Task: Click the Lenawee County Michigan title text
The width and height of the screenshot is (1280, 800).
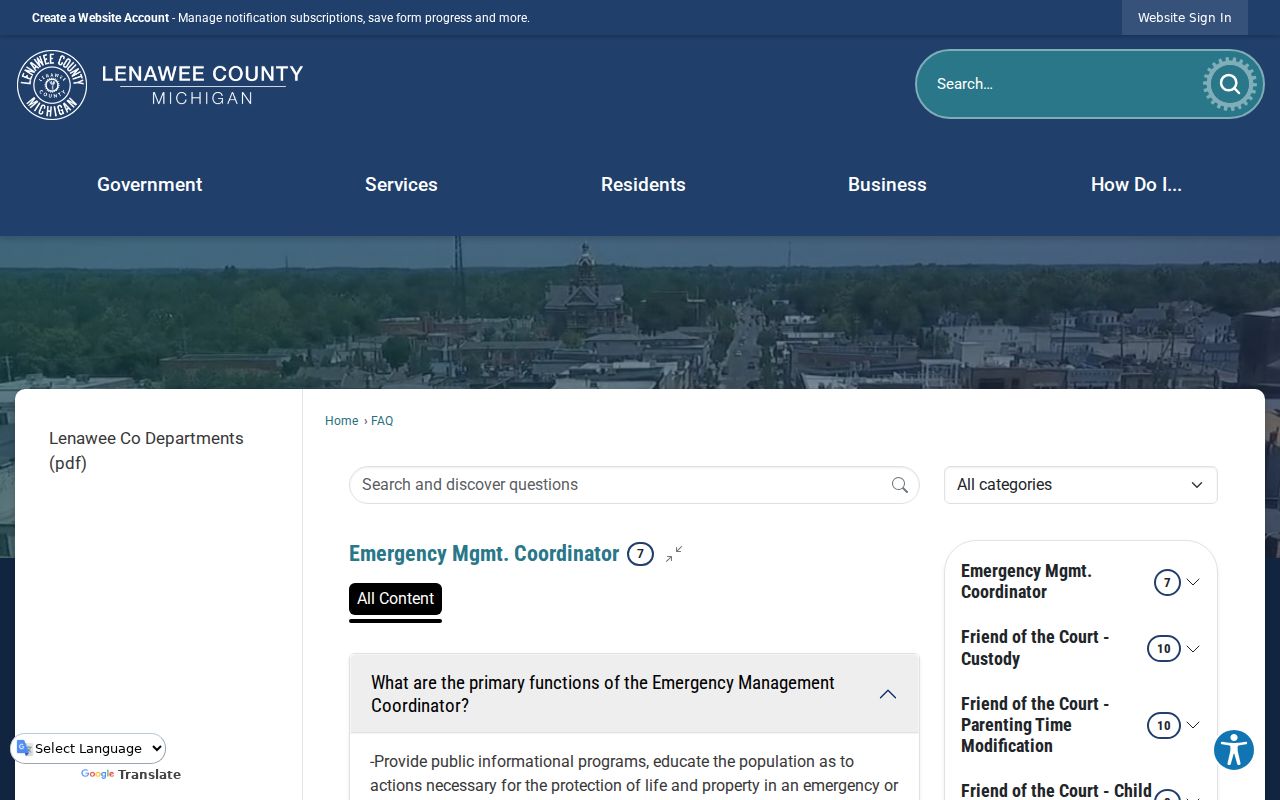Action: [202, 85]
